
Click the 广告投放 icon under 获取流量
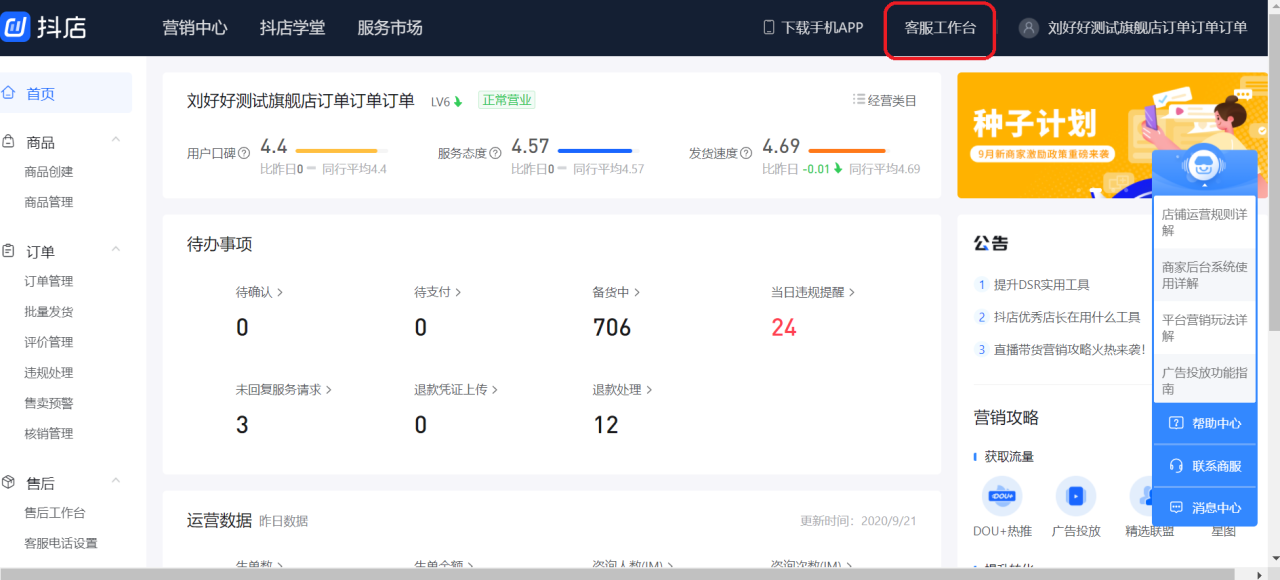tap(1076, 496)
